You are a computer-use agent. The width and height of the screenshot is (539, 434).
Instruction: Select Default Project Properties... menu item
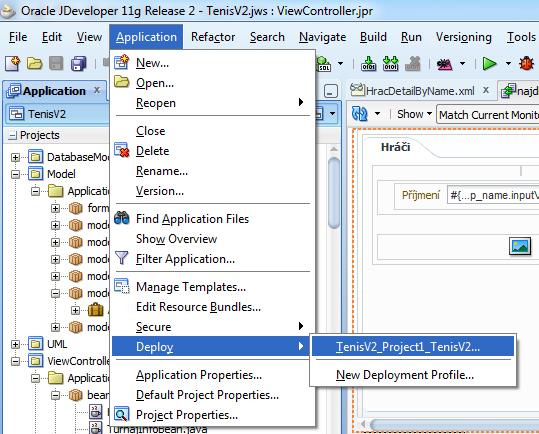(212, 395)
